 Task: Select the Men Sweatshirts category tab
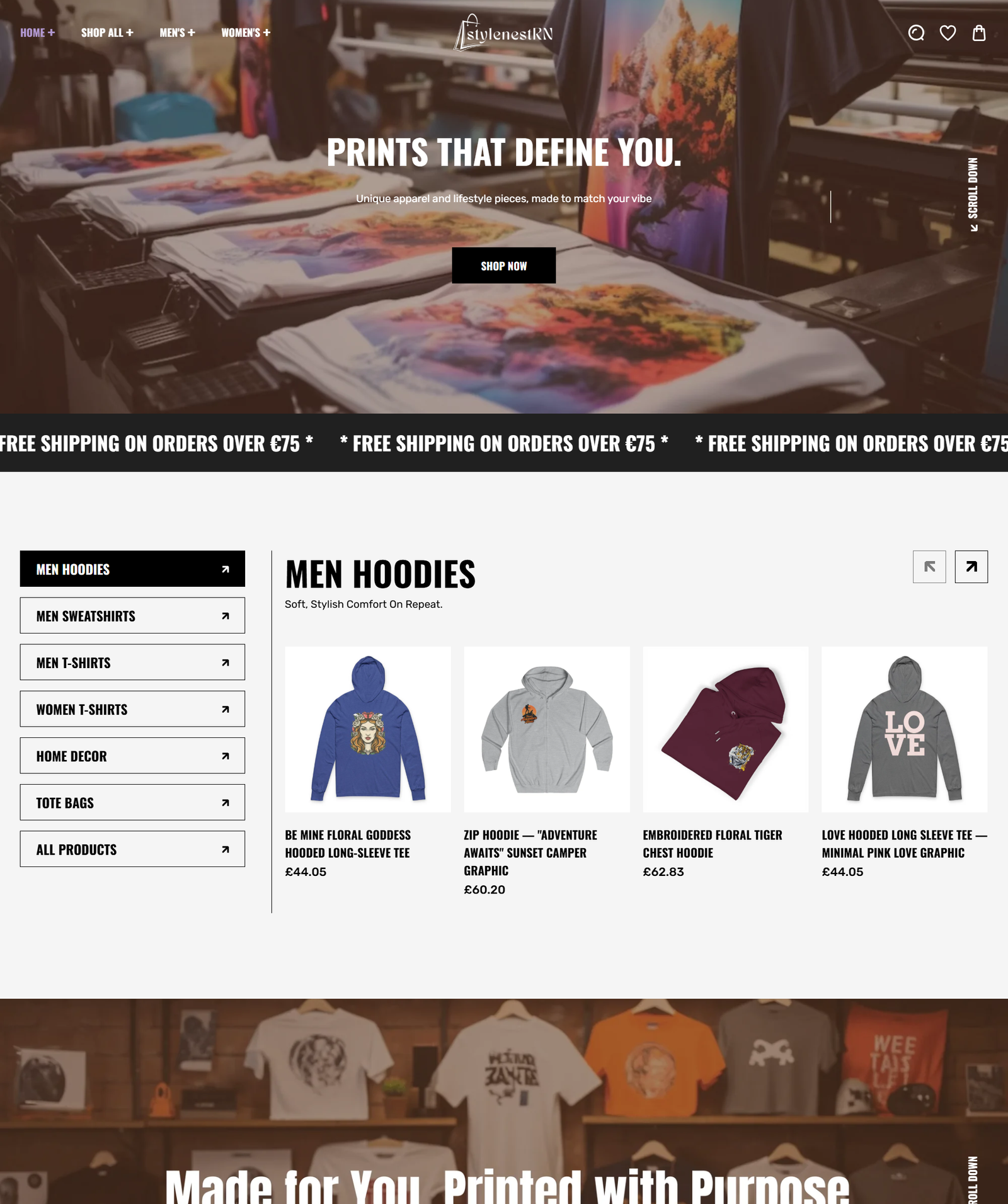coord(132,616)
